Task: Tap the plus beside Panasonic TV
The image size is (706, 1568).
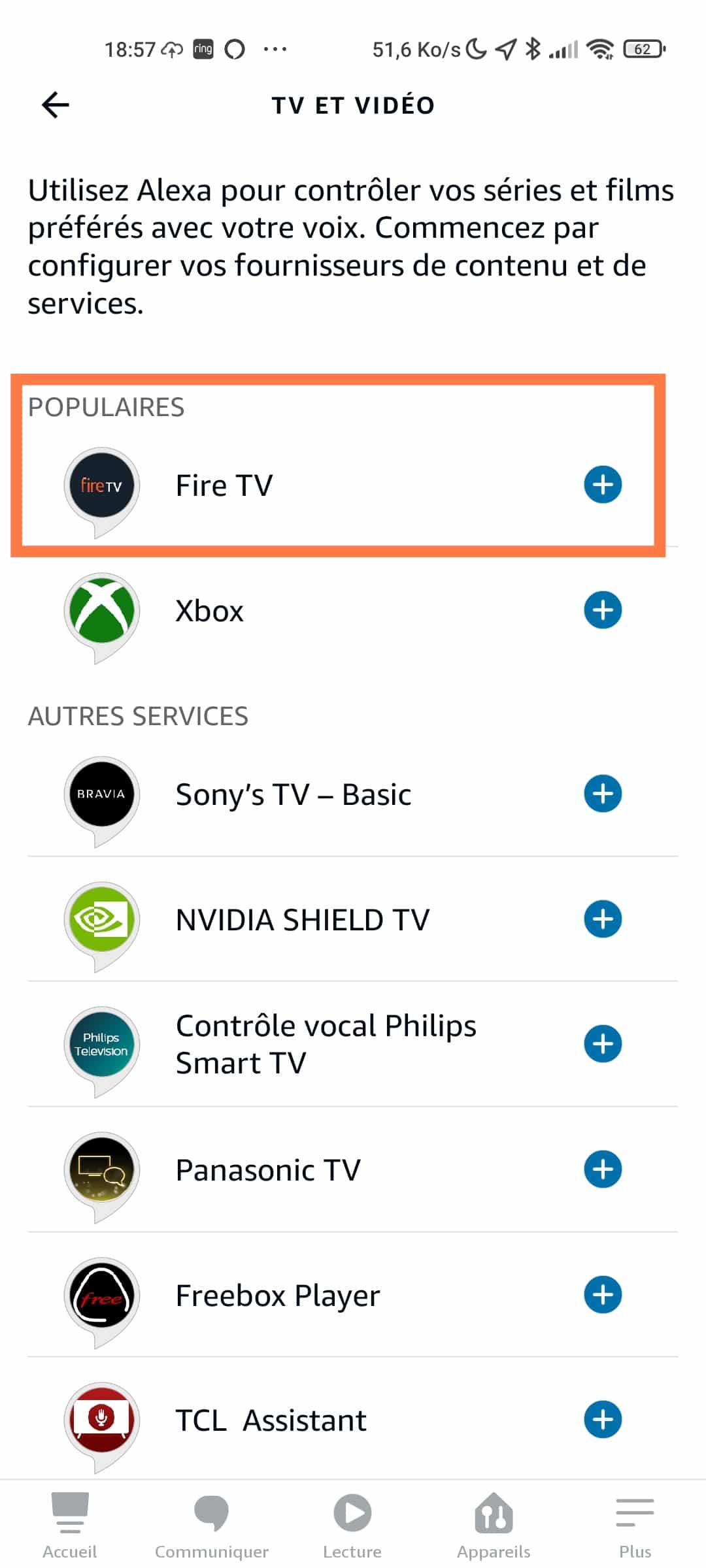Action: [x=602, y=1169]
